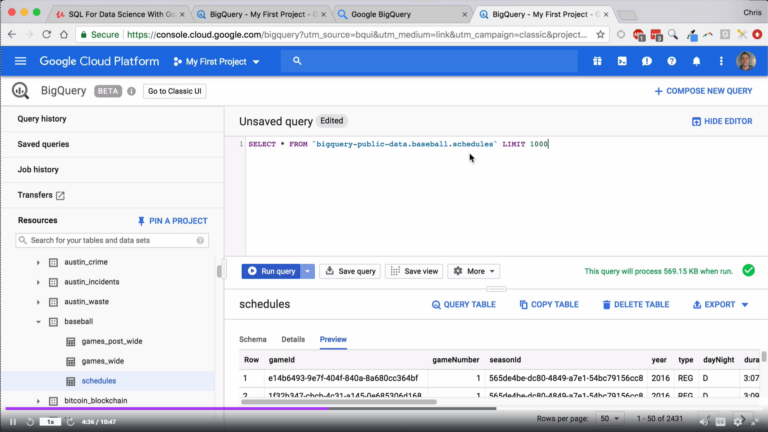This screenshot has width=768, height=432.
Task: Click the help question mark icon
Action: [x=672, y=61]
